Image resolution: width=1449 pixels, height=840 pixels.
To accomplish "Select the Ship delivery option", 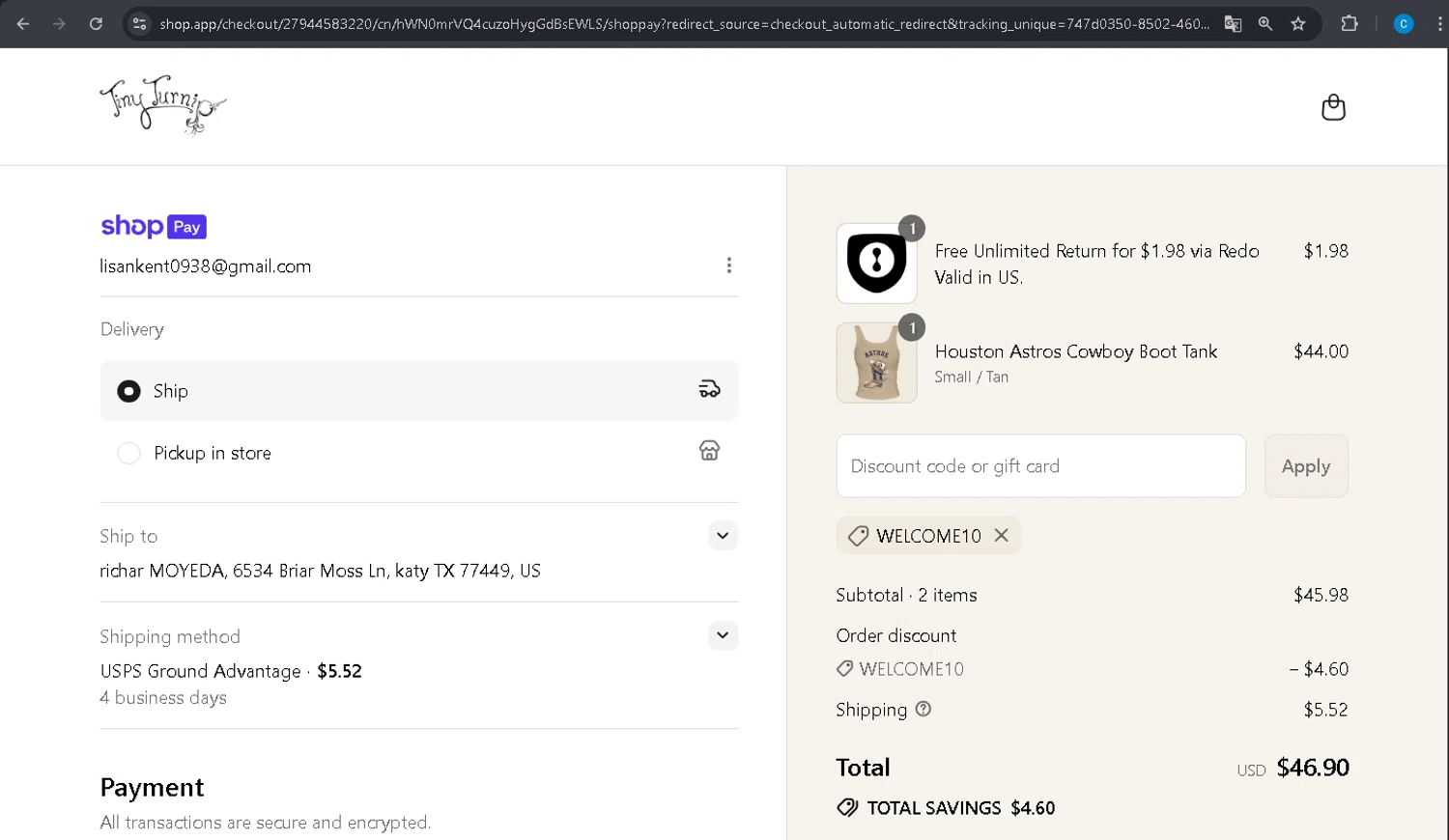I will pos(419,391).
